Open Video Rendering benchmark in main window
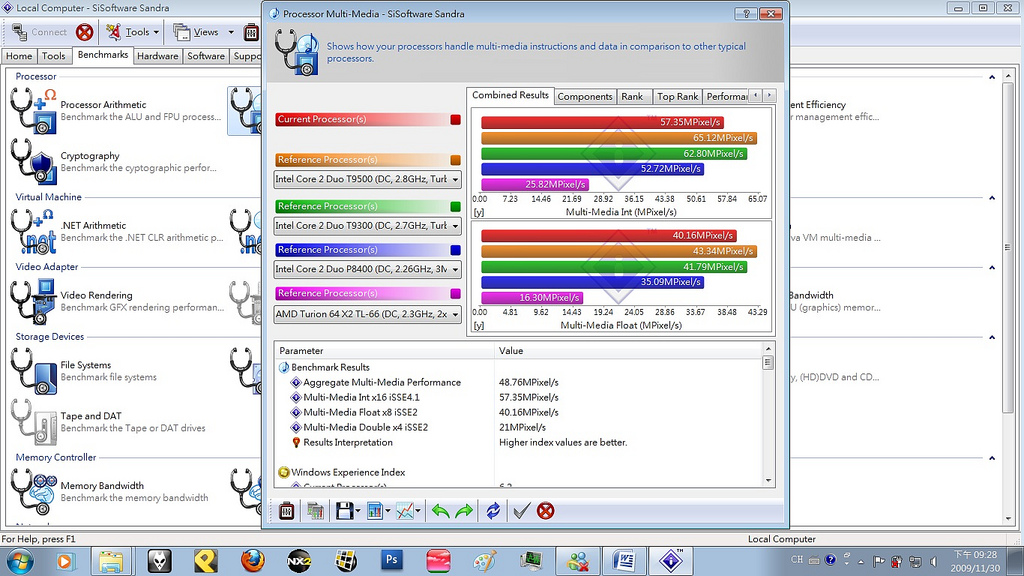 118,301
